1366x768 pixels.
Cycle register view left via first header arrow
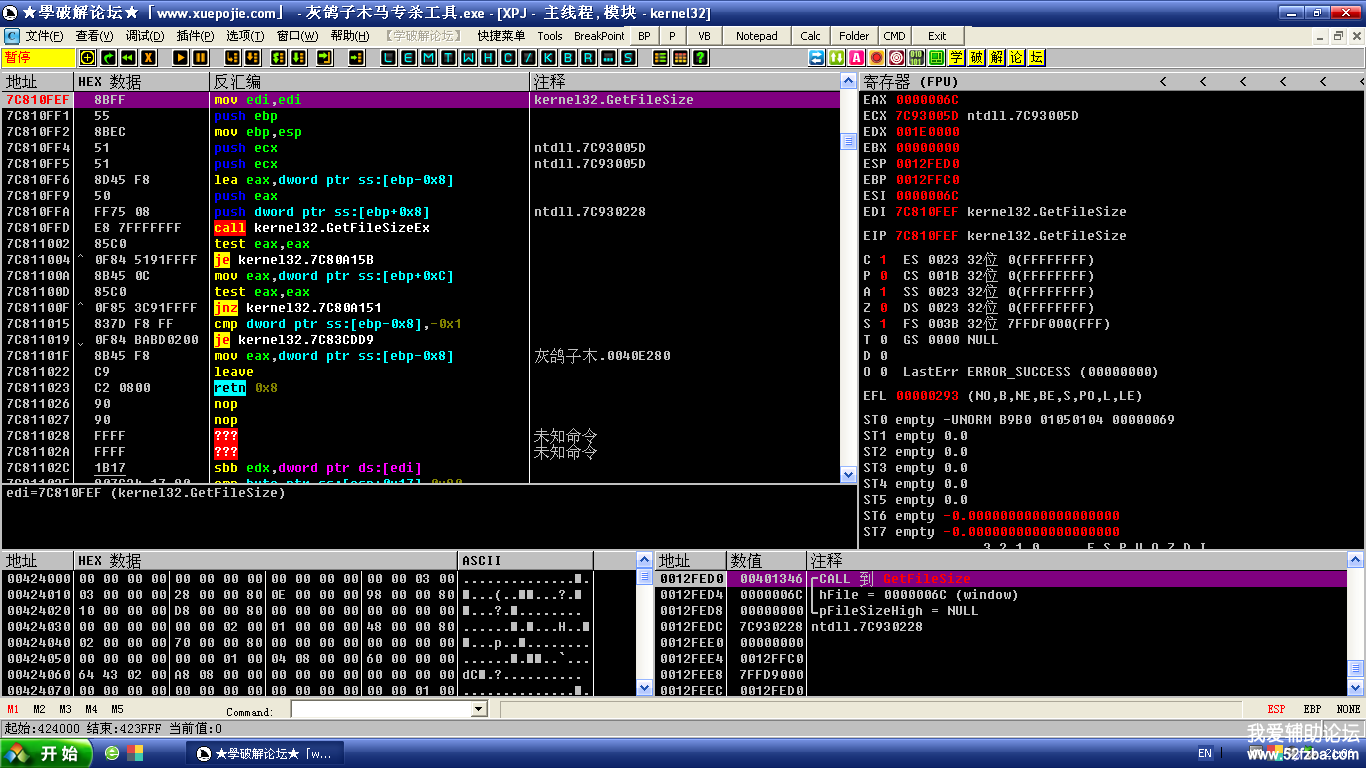coord(1162,81)
